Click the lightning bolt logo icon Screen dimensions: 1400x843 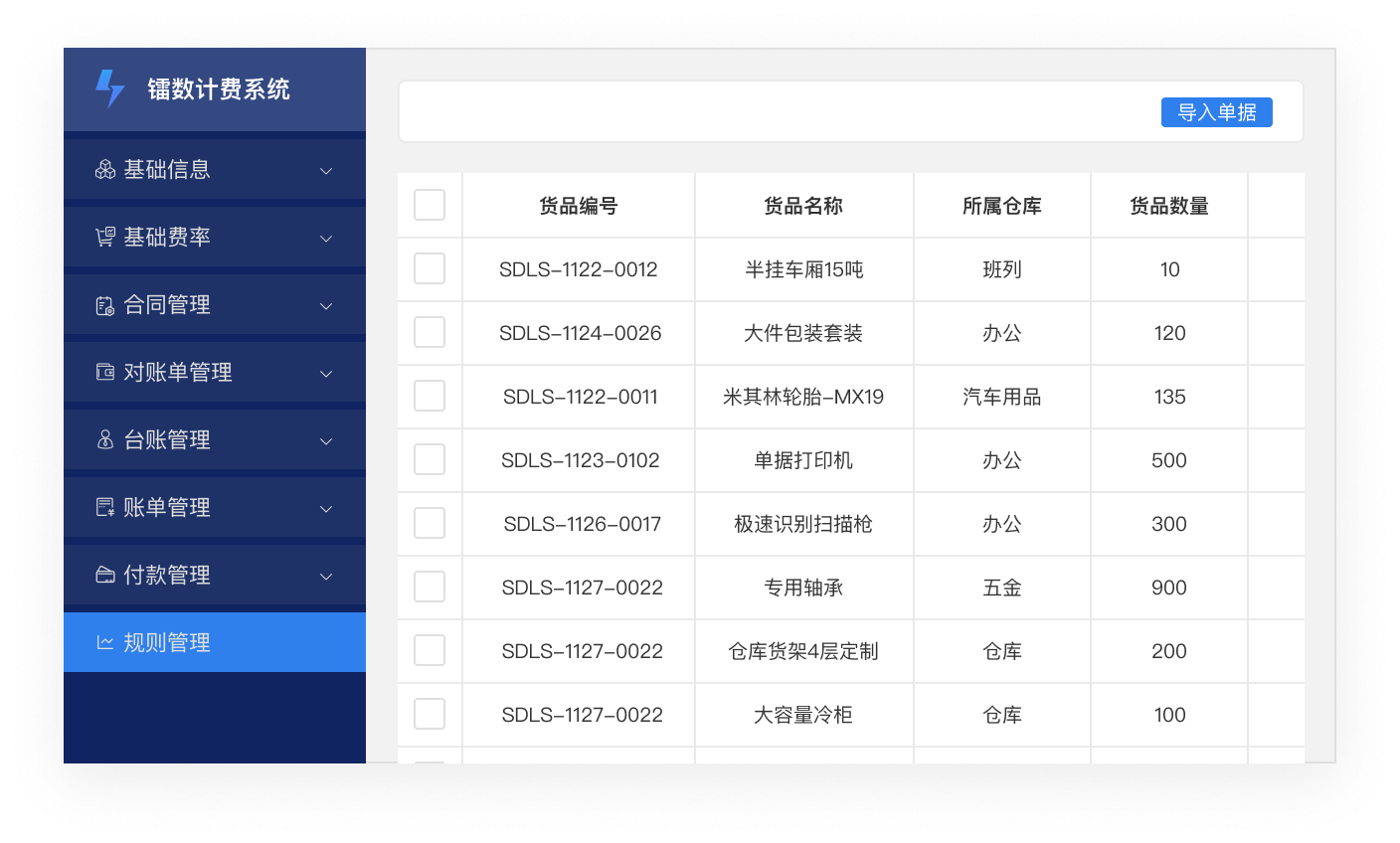point(109,88)
